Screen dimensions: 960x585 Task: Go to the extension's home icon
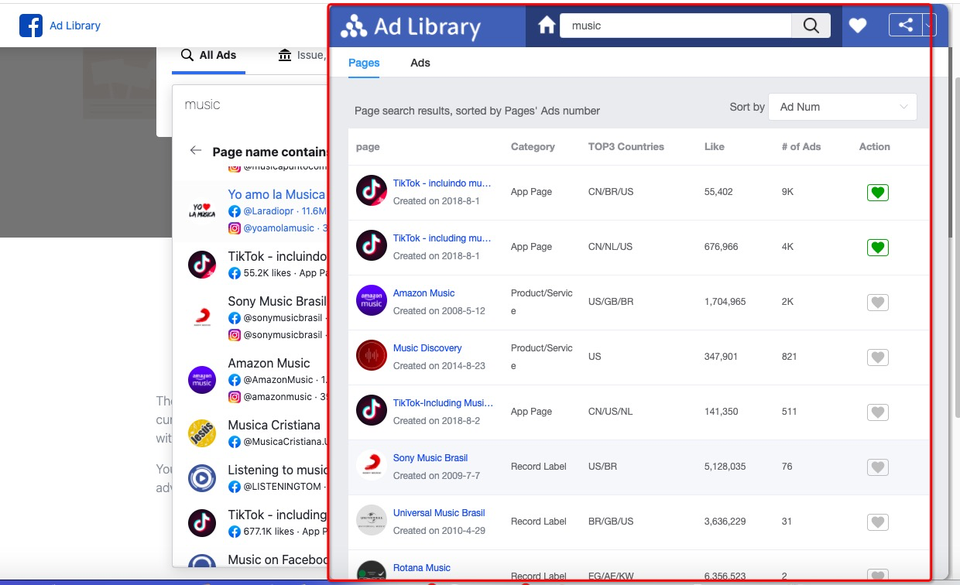click(546, 26)
